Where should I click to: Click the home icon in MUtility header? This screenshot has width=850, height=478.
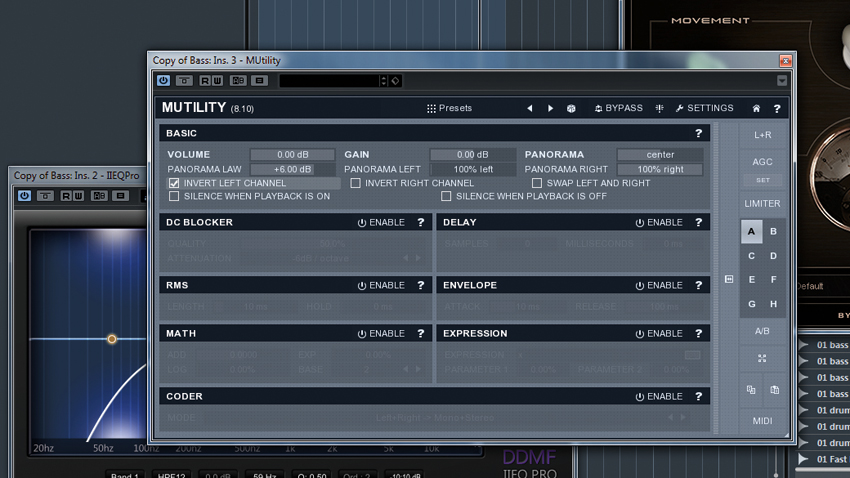756,108
